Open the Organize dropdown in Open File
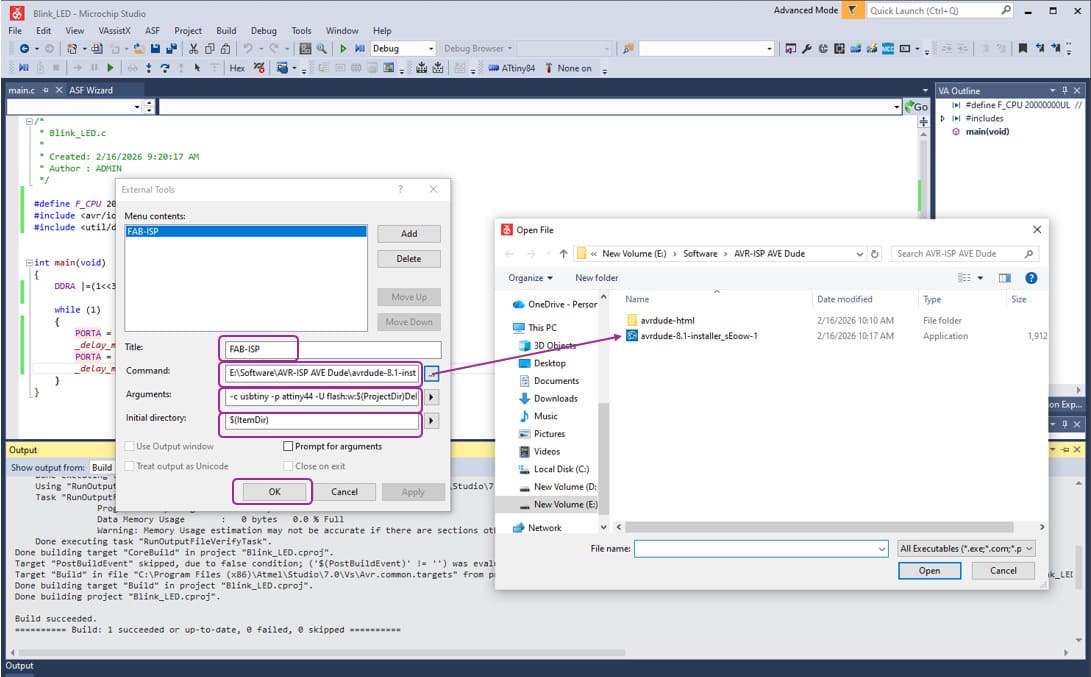This screenshot has width=1091, height=677. [530, 278]
